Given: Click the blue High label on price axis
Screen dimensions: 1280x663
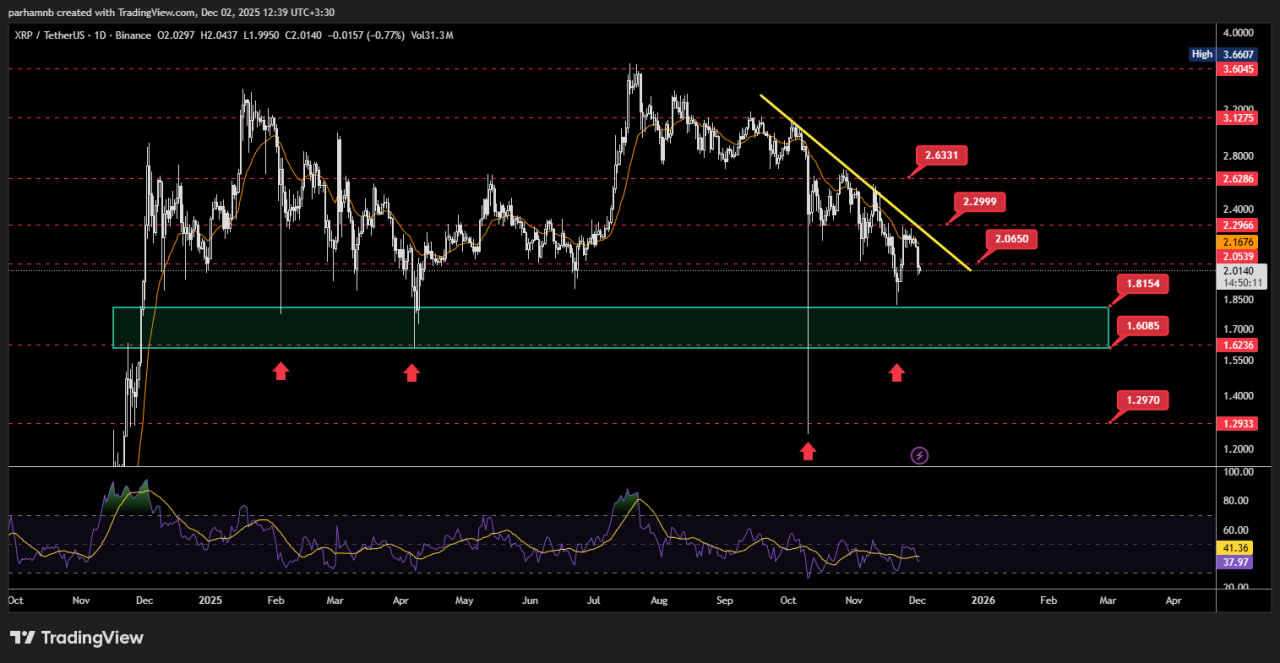Looking at the screenshot, I should pyautogui.click(x=1202, y=54).
